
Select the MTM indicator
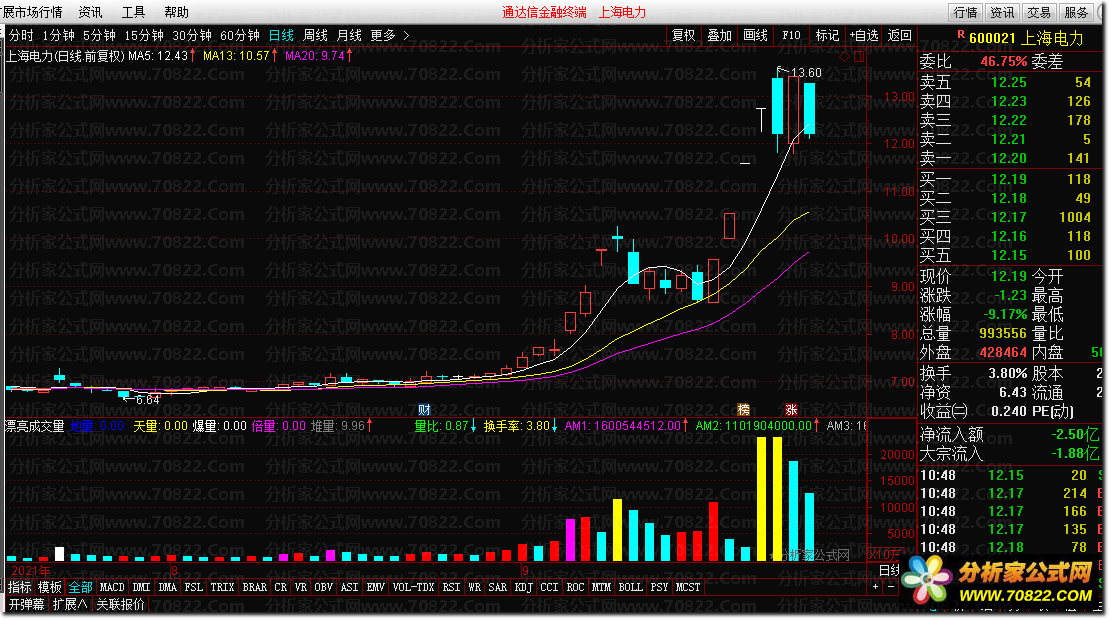pyautogui.click(x=602, y=587)
